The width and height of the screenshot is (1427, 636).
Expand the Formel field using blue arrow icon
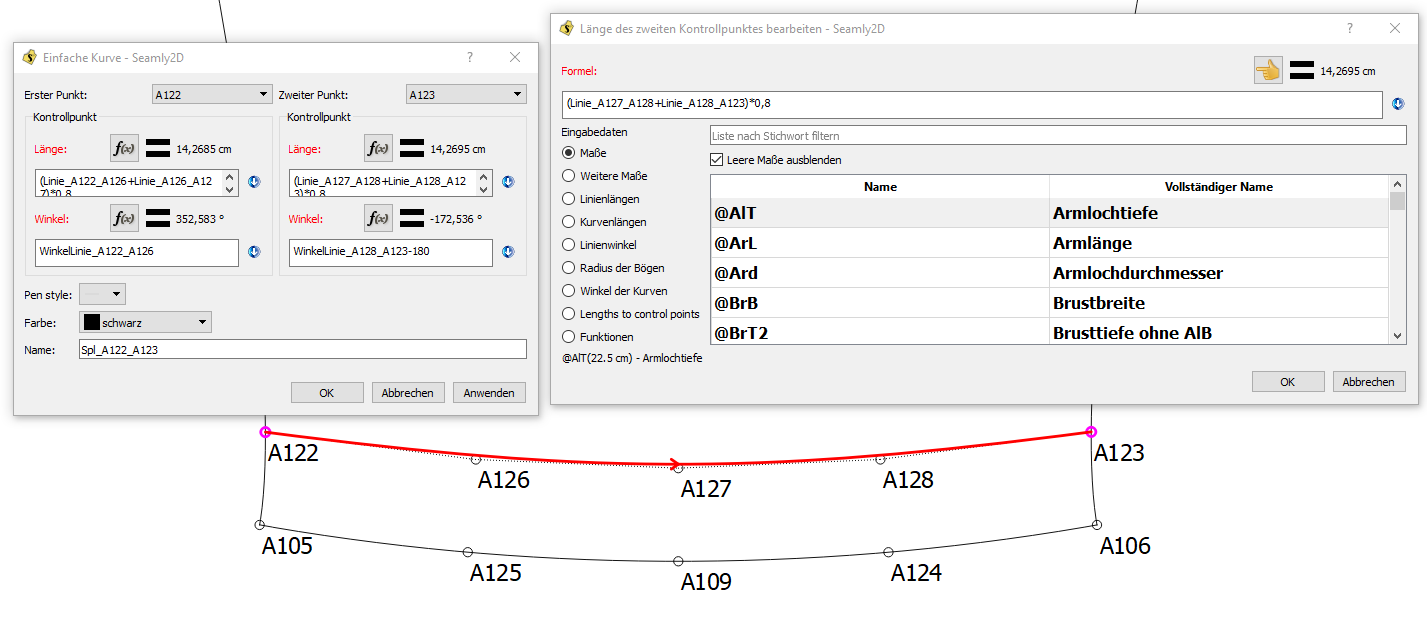[x=1398, y=104]
